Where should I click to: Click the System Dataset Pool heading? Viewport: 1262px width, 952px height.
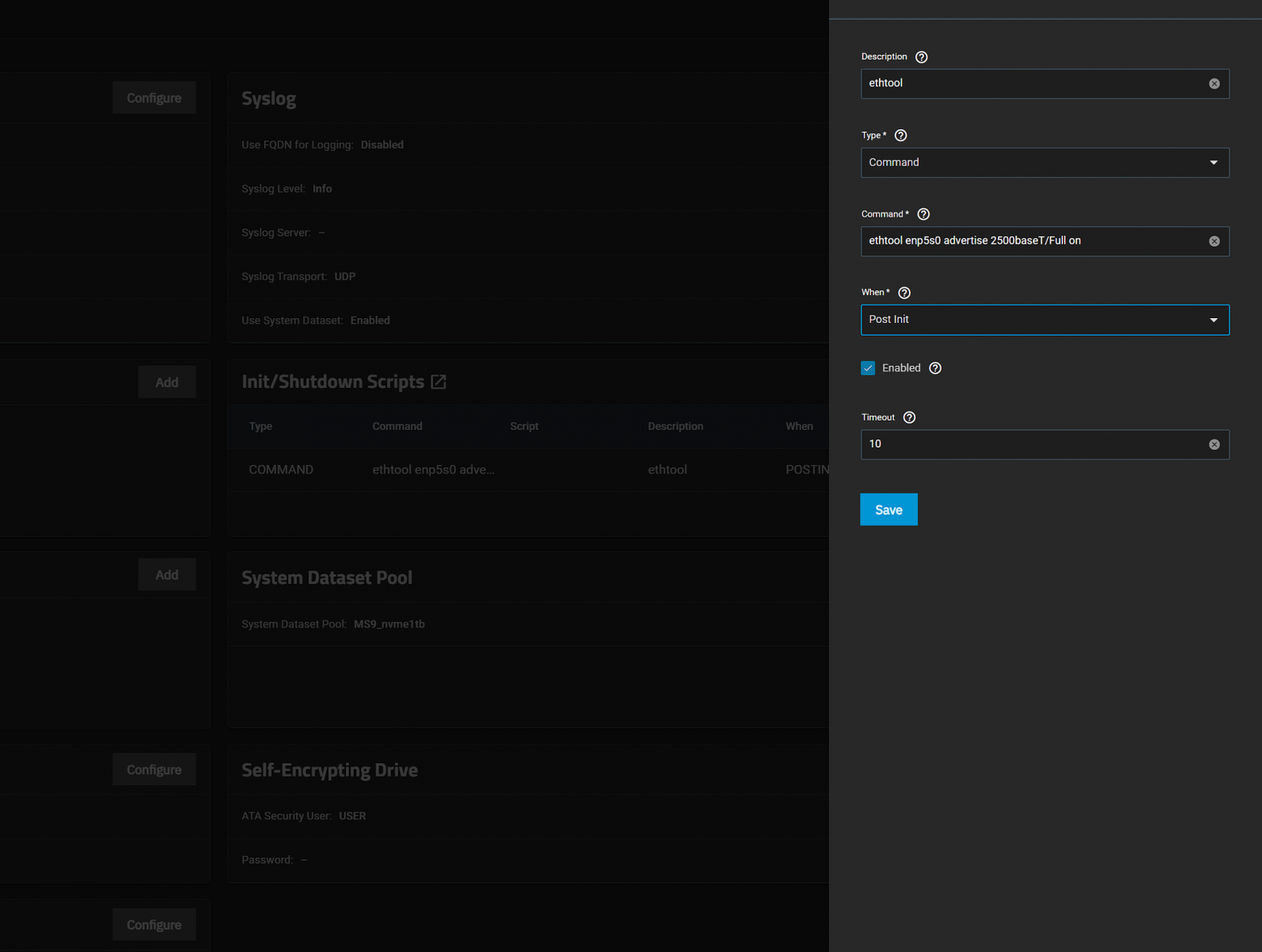(x=327, y=578)
